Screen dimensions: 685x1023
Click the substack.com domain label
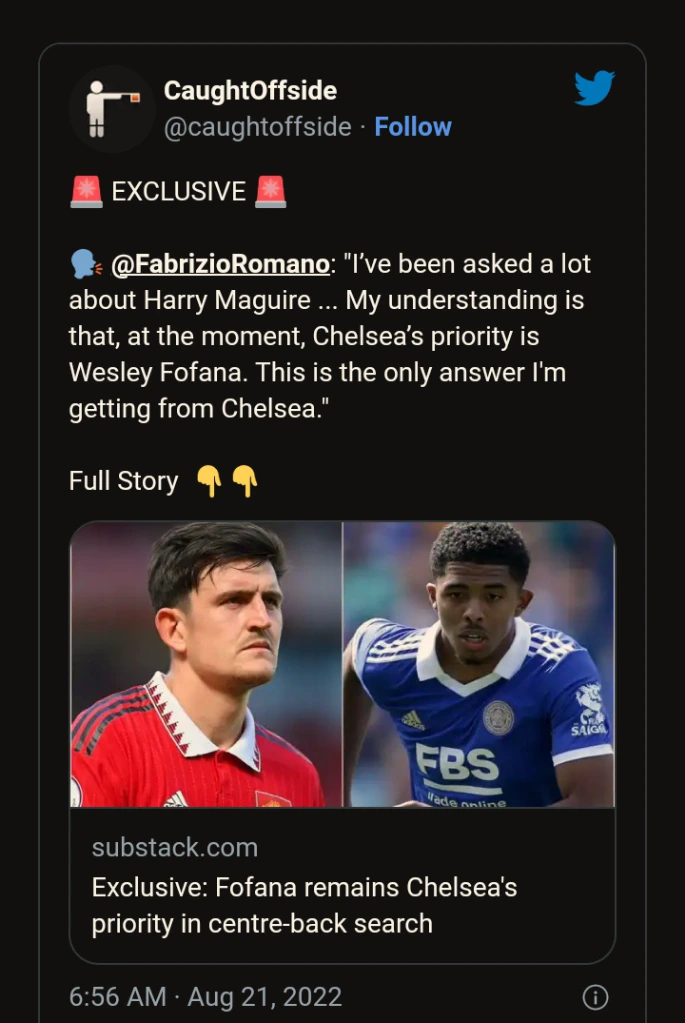[x=175, y=848]
